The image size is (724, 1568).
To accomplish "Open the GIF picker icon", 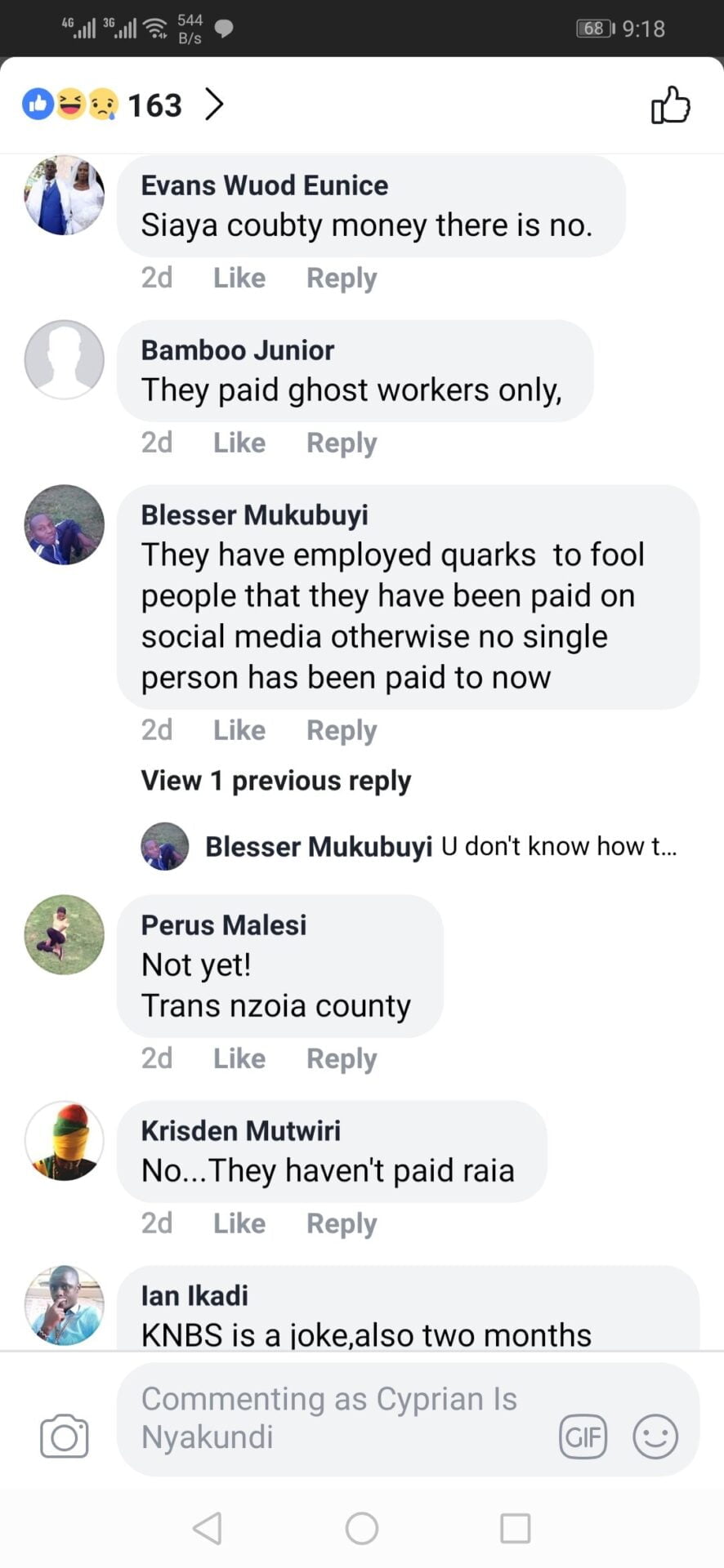I will [x=583, y=1436].
